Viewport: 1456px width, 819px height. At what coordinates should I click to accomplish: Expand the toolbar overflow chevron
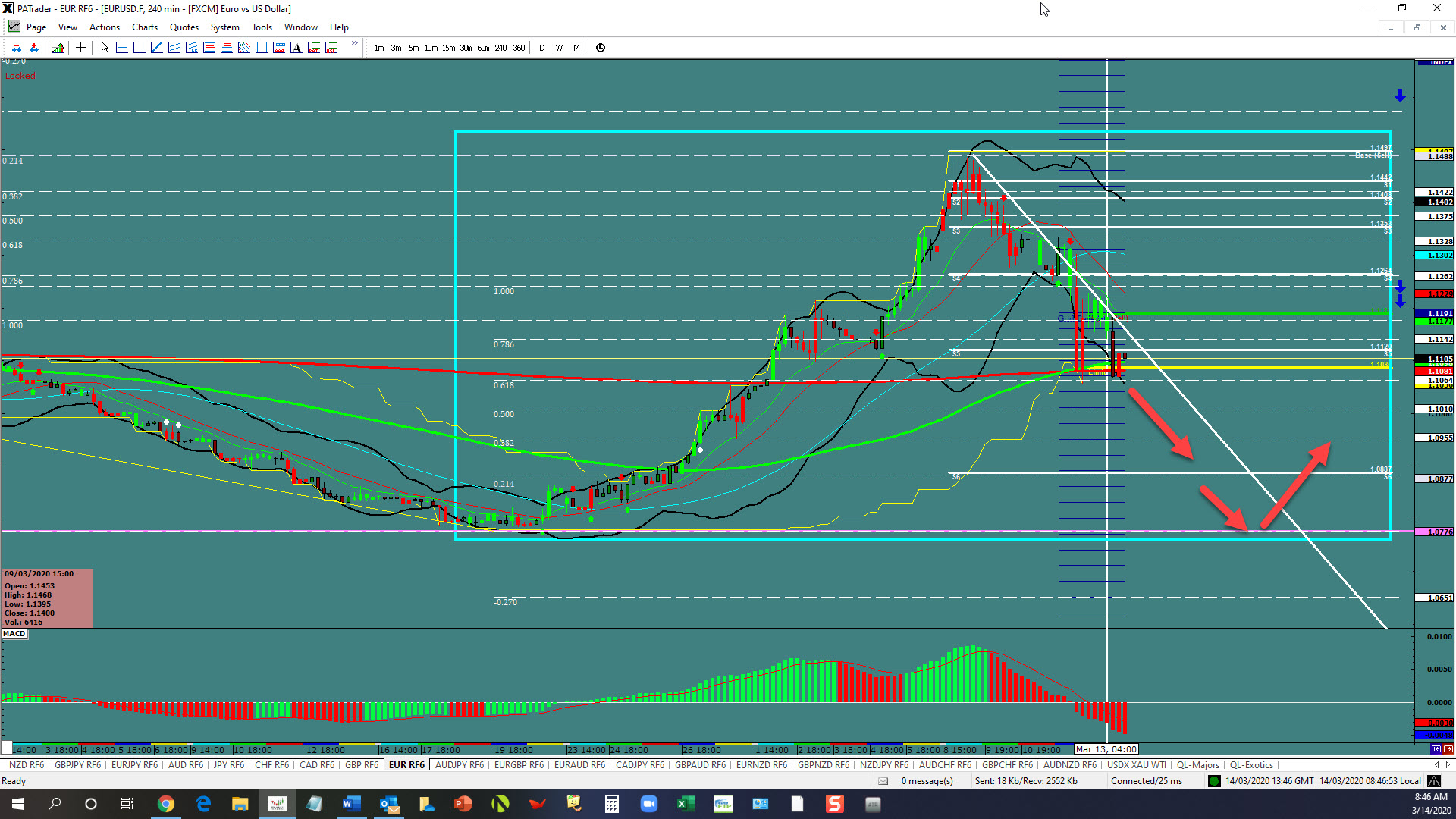click(354, 43)
